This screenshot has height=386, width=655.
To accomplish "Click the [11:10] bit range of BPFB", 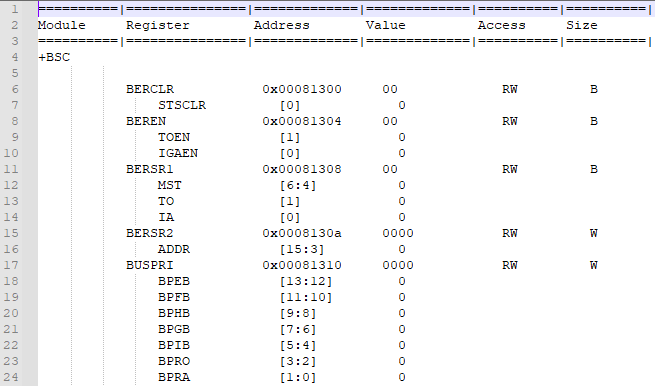I will [306, 297].
